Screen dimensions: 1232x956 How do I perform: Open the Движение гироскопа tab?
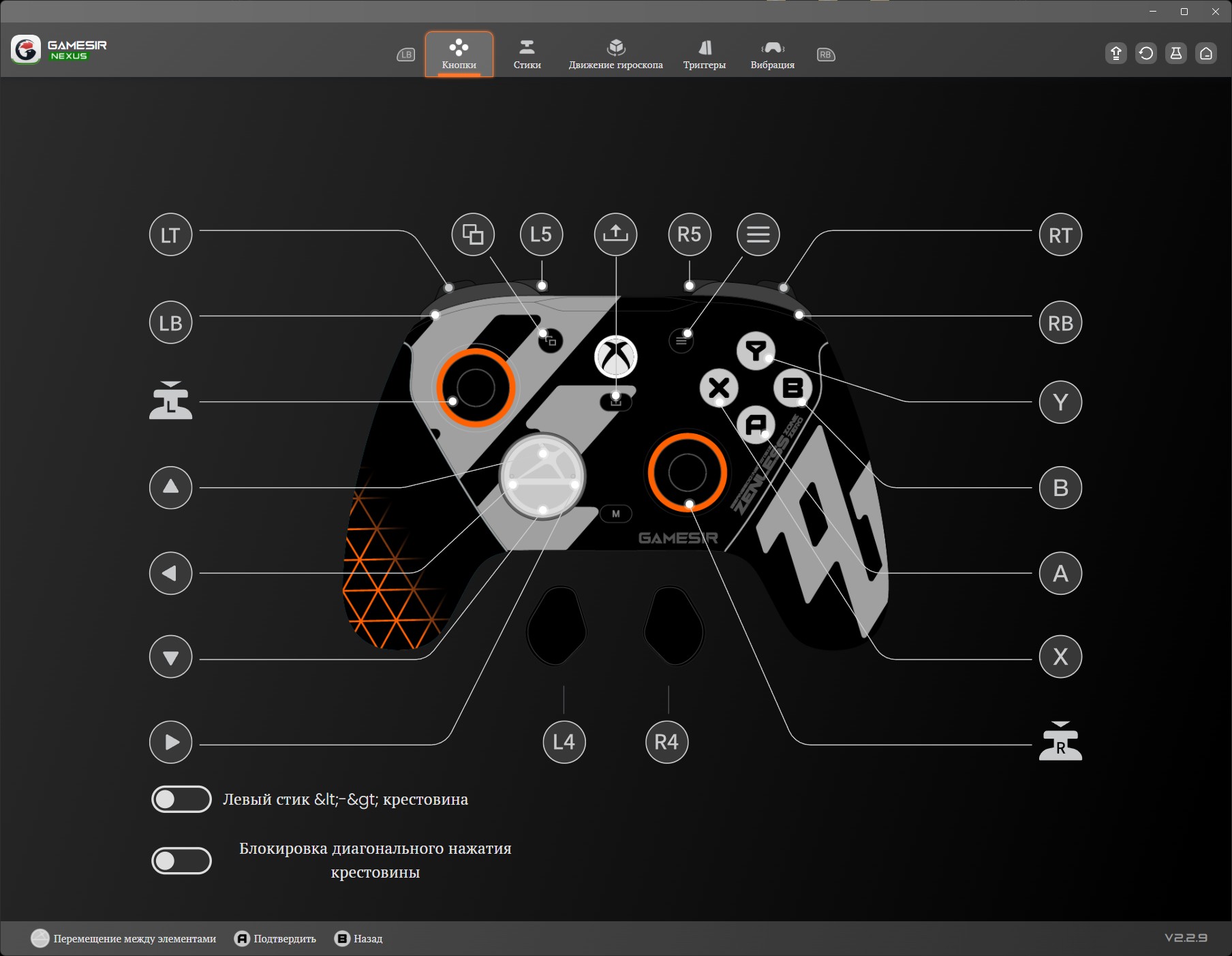616,54
